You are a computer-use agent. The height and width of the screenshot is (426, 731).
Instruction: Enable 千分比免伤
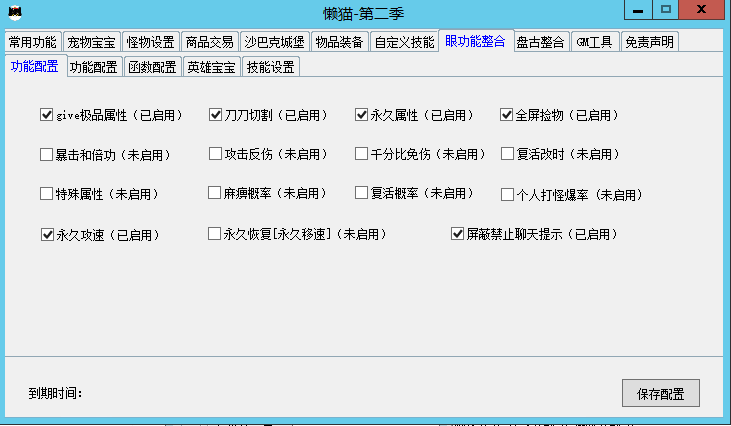[x=362, y=154]
